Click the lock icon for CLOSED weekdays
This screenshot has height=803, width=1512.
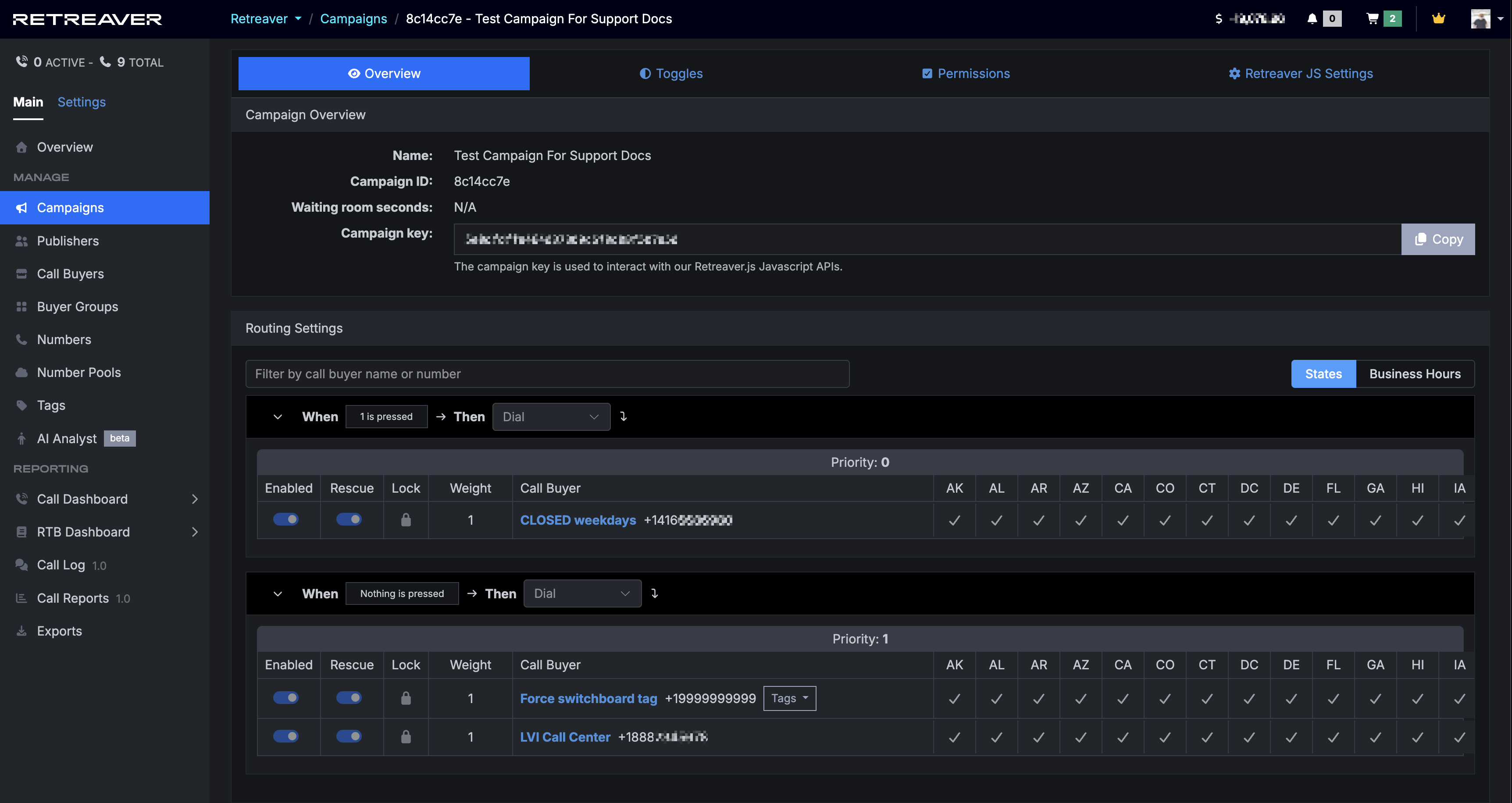[406, 520]
